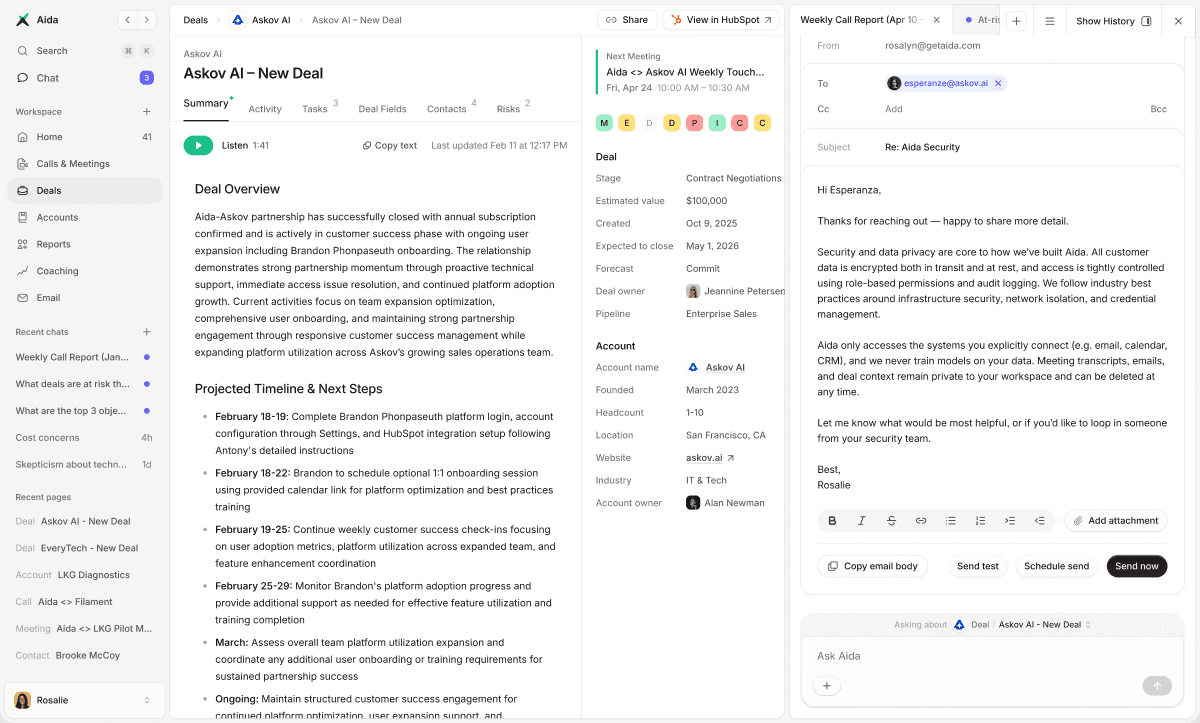This screenshot has width=1200, height=723.
Task: Insert a bulleted list
Action: click(951, 521)
